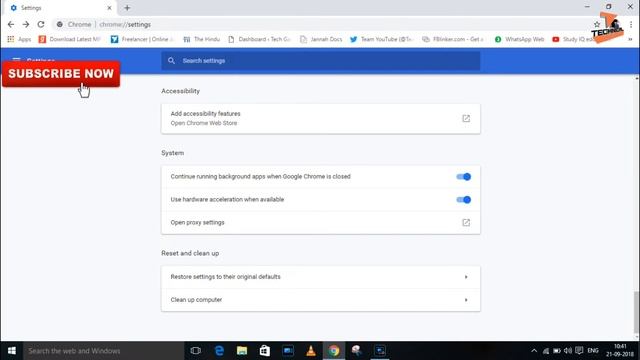Open the taskbar clock and date
640x360 pixels.
tap(620, 351)
